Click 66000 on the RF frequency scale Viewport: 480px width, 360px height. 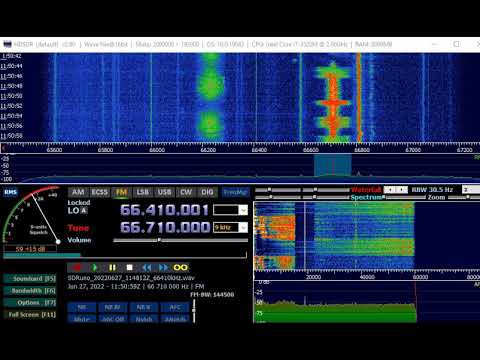click(157, 150)
